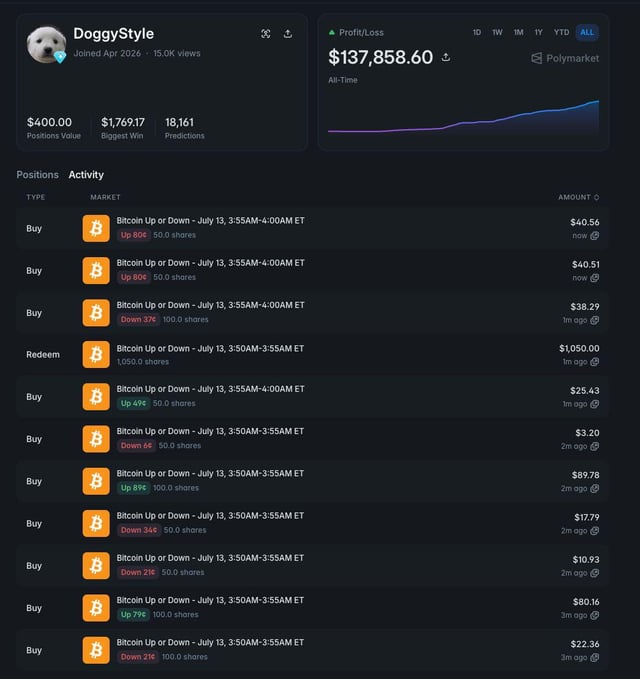Select the 1D time range

477,32
